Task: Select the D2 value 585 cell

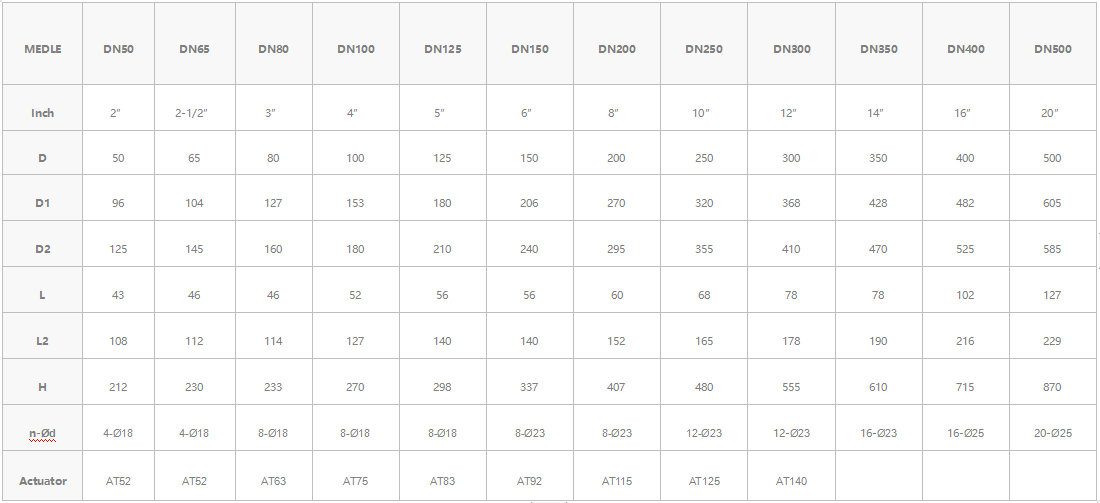Action: coord(1052,249)
